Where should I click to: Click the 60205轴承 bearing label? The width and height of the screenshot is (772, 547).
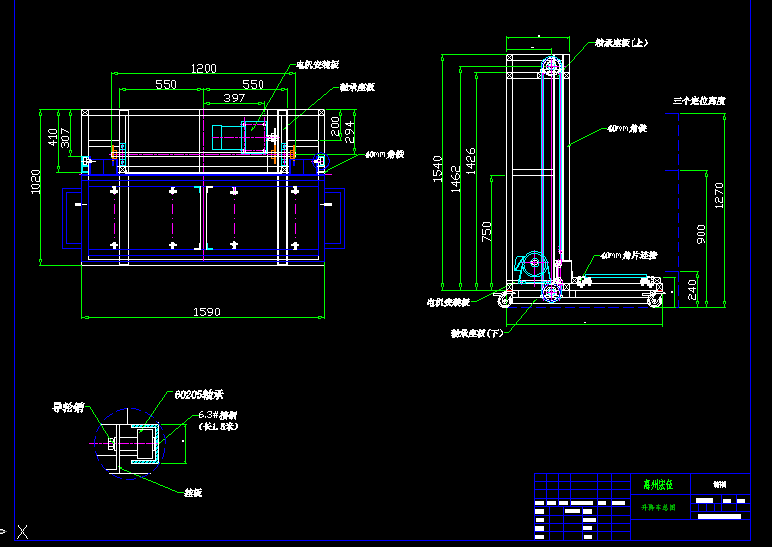[199, 394]
